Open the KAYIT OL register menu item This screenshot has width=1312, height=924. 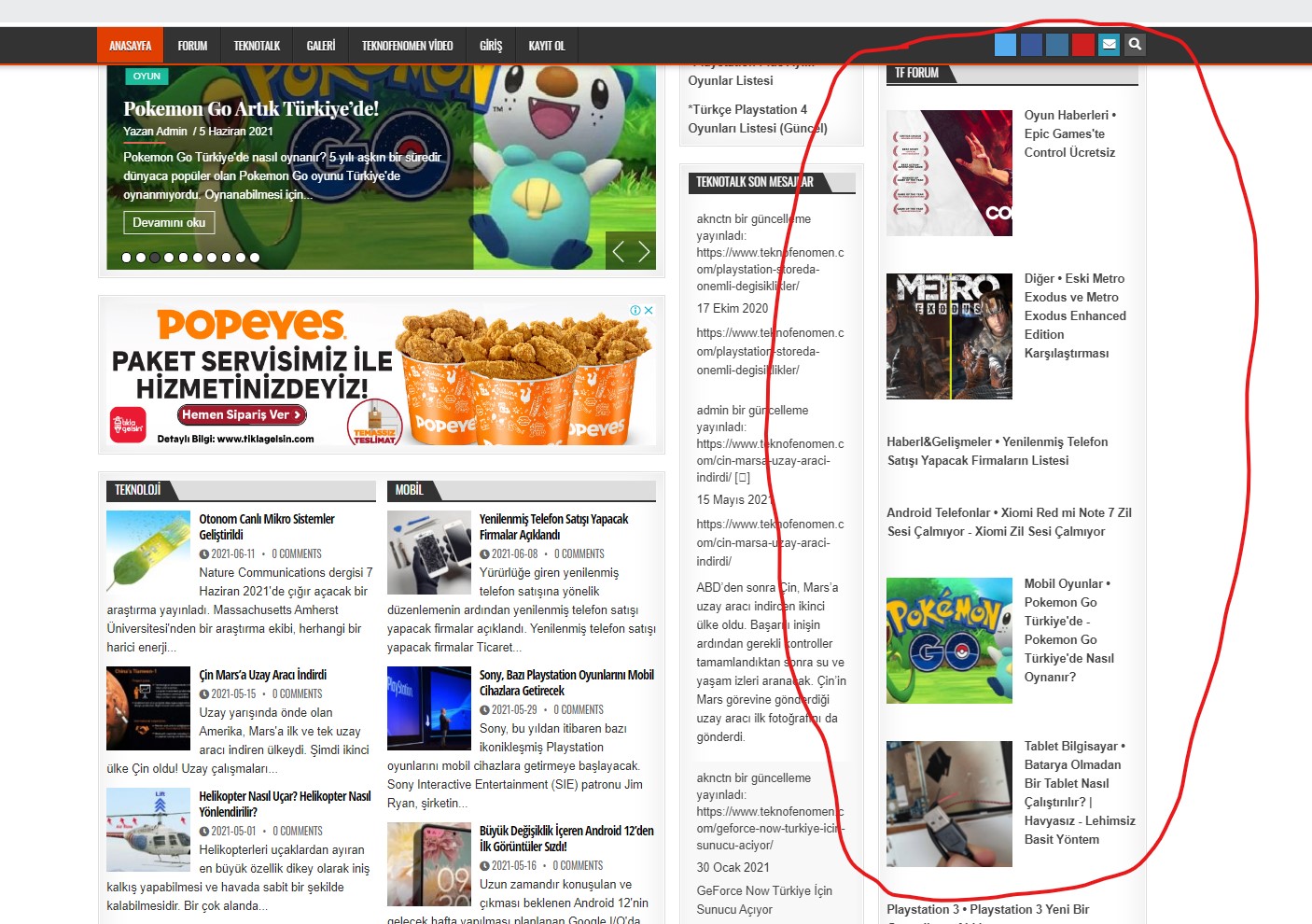point(547,46)
